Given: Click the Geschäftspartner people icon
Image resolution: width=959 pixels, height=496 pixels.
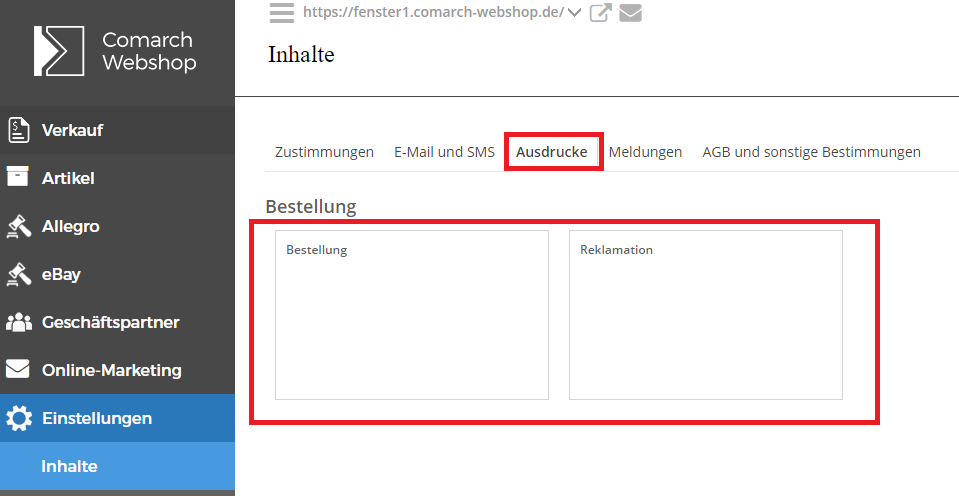Looking at the screenshot, I should pos(18,322).
